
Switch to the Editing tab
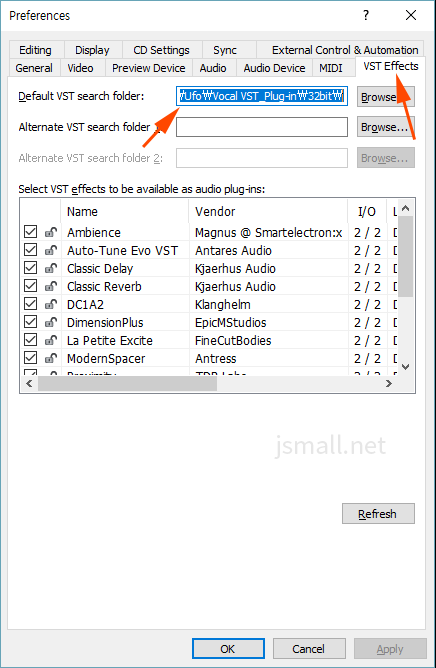click(x=35, y=50)
